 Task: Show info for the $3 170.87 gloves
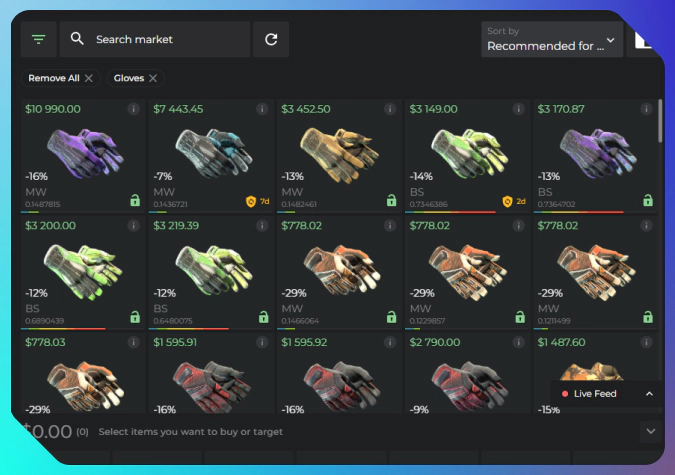tap(646, 109)
